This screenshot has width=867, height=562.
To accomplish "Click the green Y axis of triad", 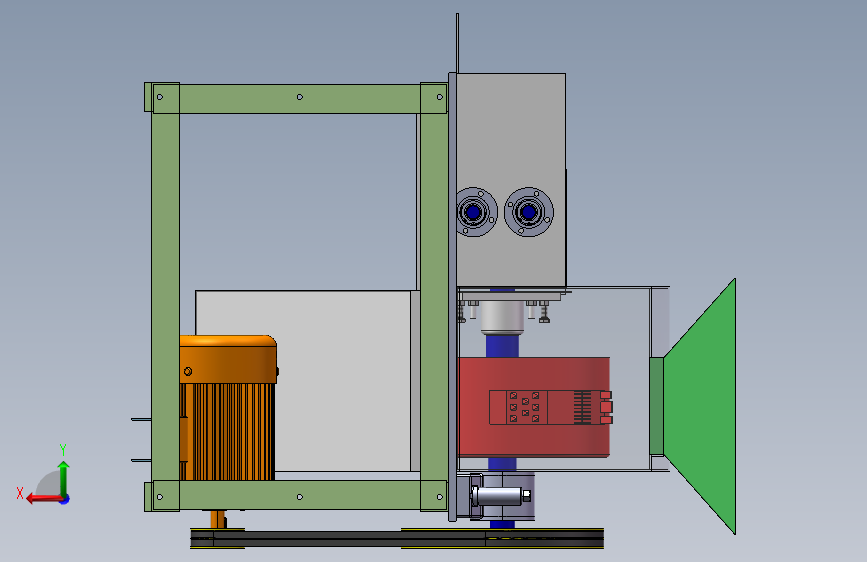I will [64, 478].
